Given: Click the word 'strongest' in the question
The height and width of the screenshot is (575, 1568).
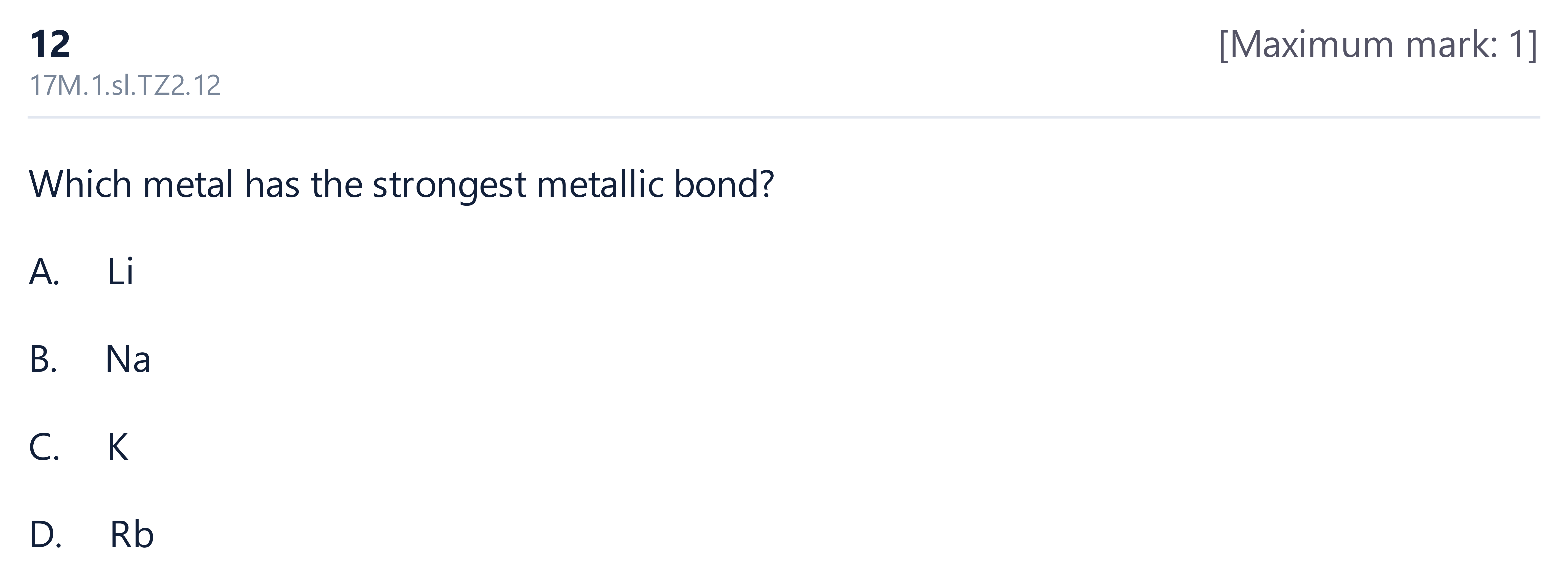Looking at the screenshot, I should coord(449,184).
